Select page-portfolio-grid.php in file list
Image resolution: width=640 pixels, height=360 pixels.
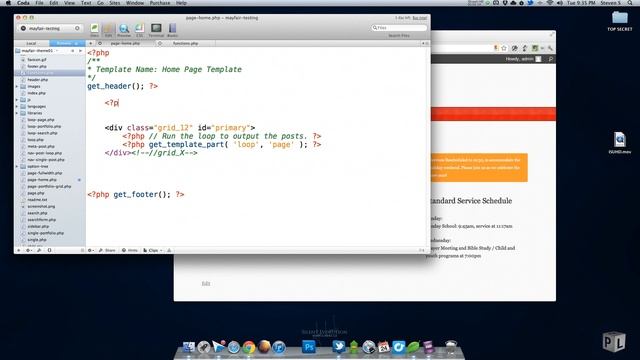49,187
